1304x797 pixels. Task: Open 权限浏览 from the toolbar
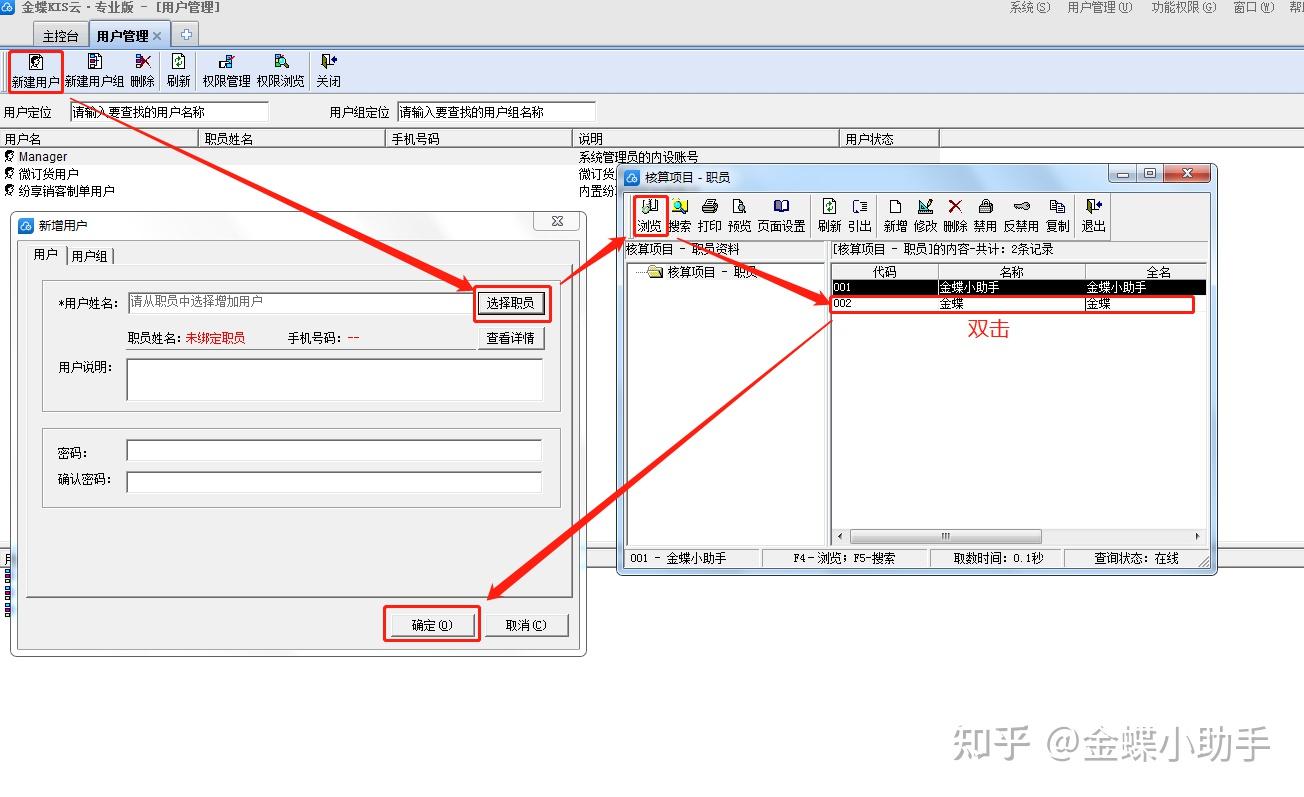point(280,71)
